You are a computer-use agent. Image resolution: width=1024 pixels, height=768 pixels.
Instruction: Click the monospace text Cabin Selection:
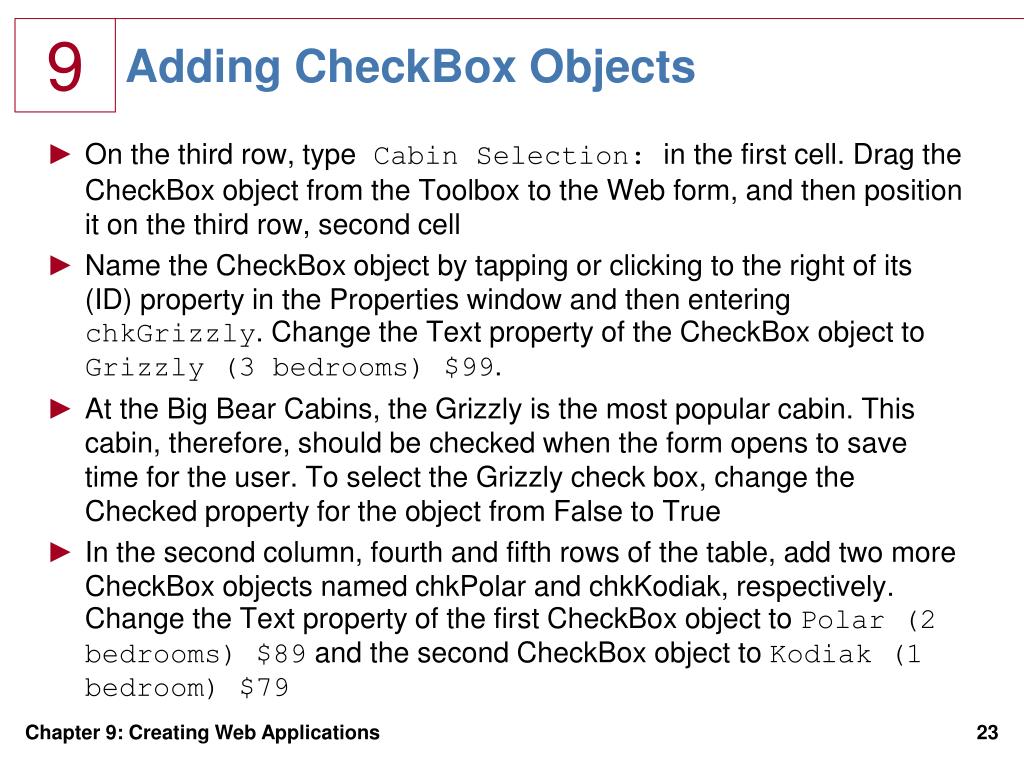[508, 156]
